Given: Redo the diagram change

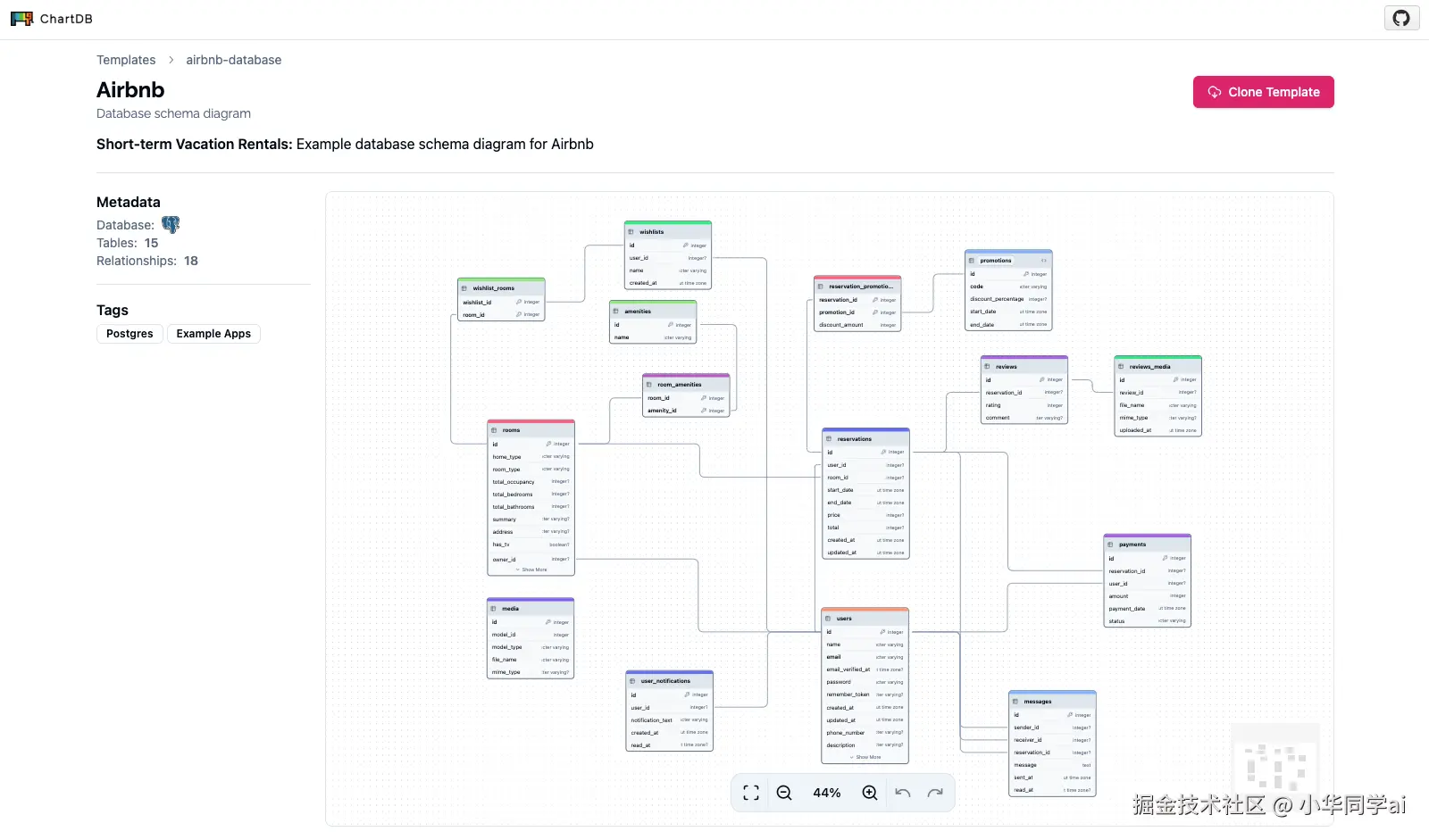Looking at the screenshot, I should pos(935,793).
